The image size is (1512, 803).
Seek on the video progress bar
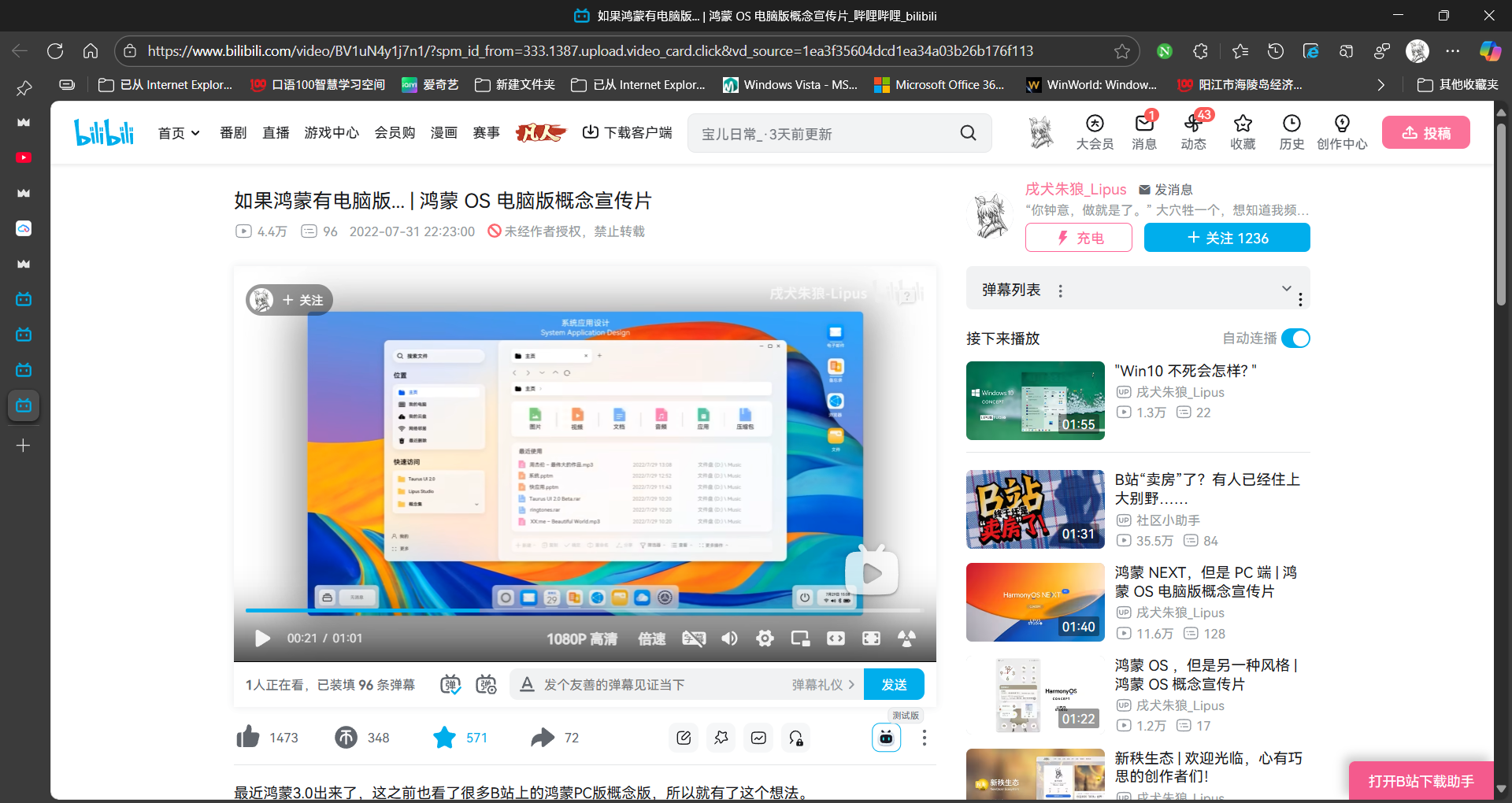click(x=583, y=610)
